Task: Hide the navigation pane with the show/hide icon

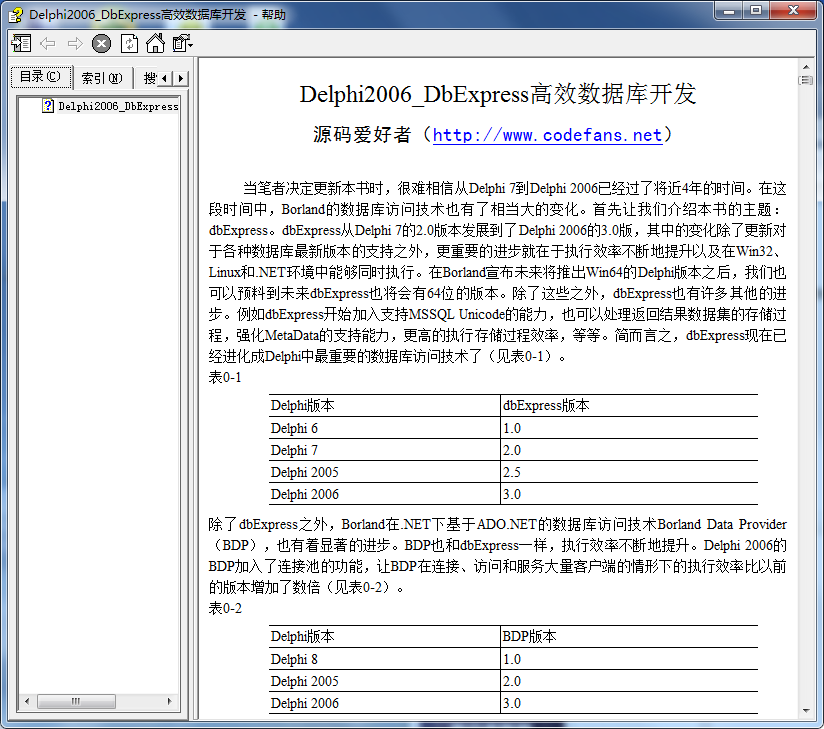Action: pos(21,43)
